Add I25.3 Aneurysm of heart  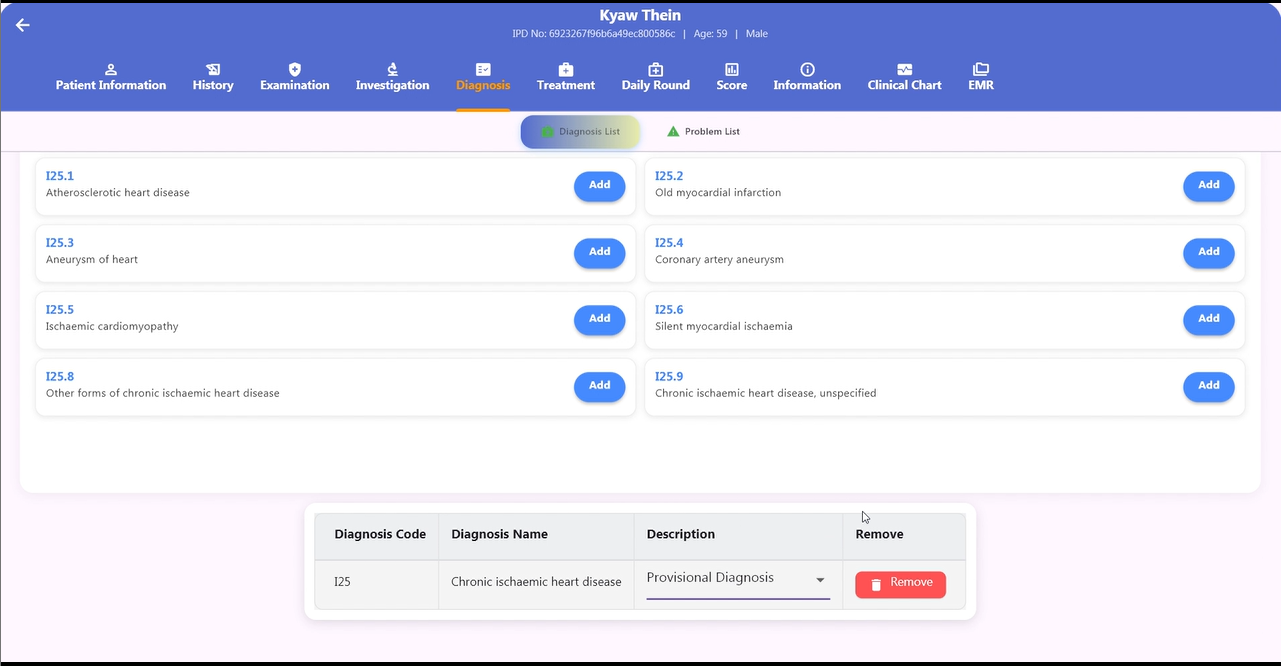[x=599, y=253]
